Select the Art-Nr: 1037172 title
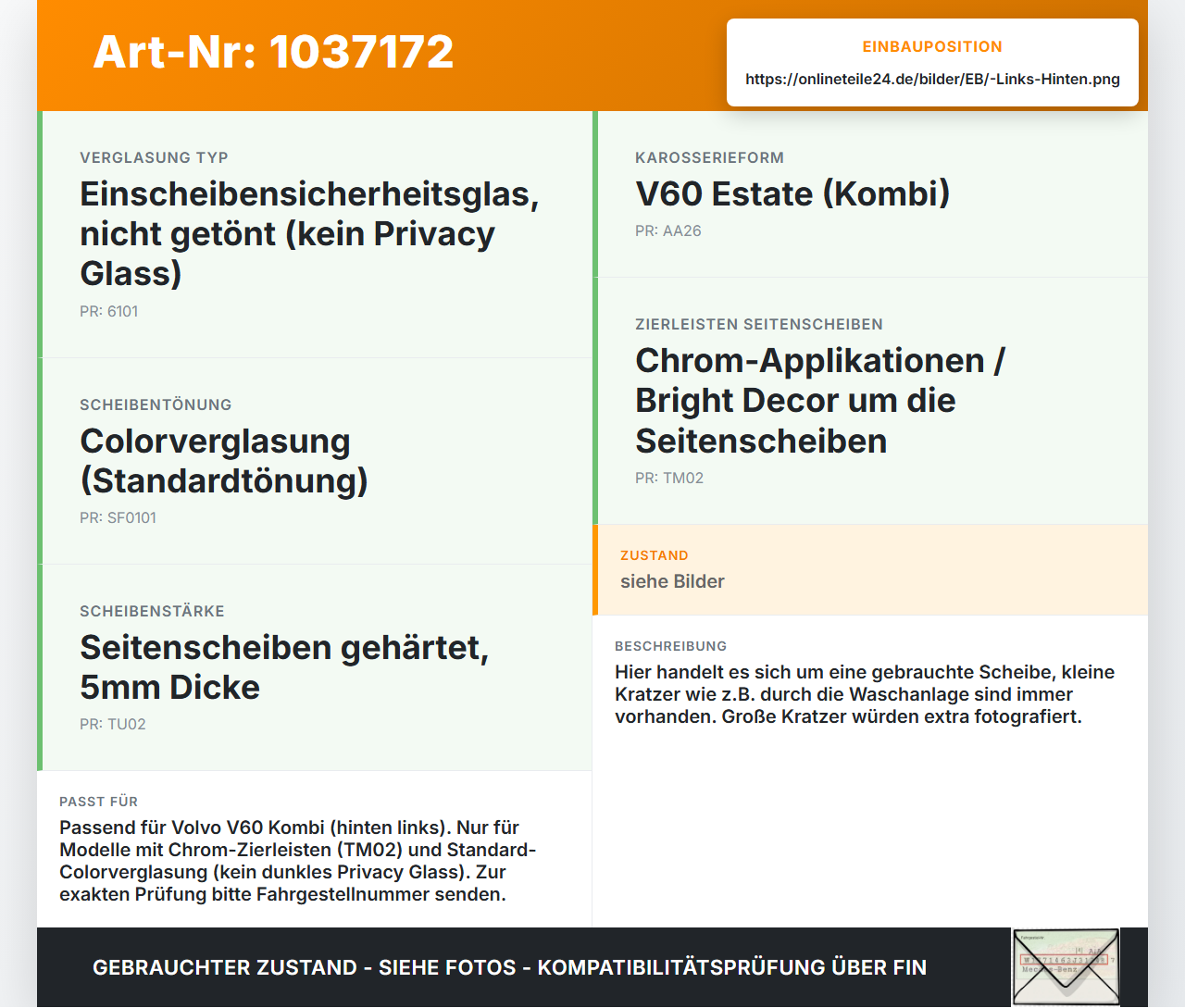This screenshot has height=1008, width=1185. (273, 52)
